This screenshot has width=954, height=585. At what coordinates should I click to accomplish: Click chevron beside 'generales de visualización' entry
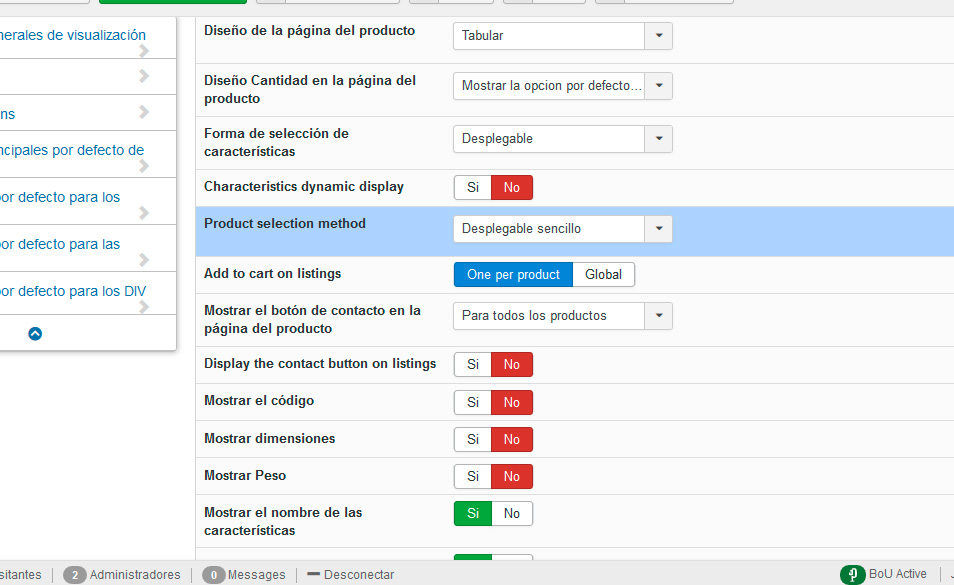144,51
